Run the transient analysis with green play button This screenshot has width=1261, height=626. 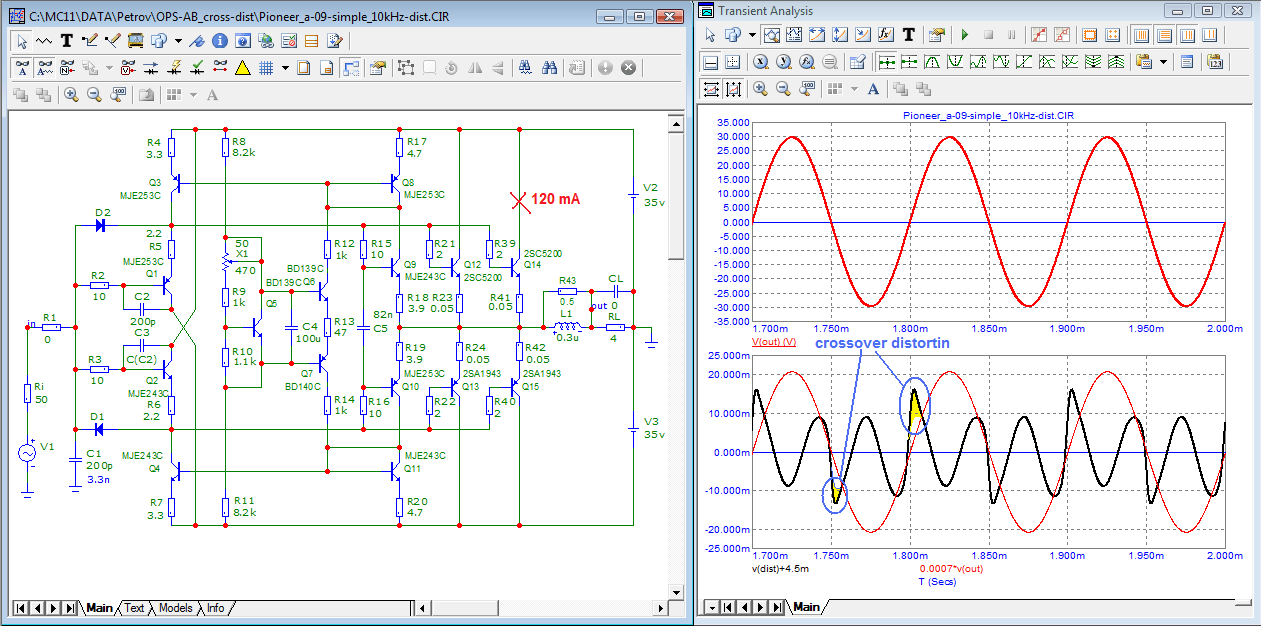965,35
